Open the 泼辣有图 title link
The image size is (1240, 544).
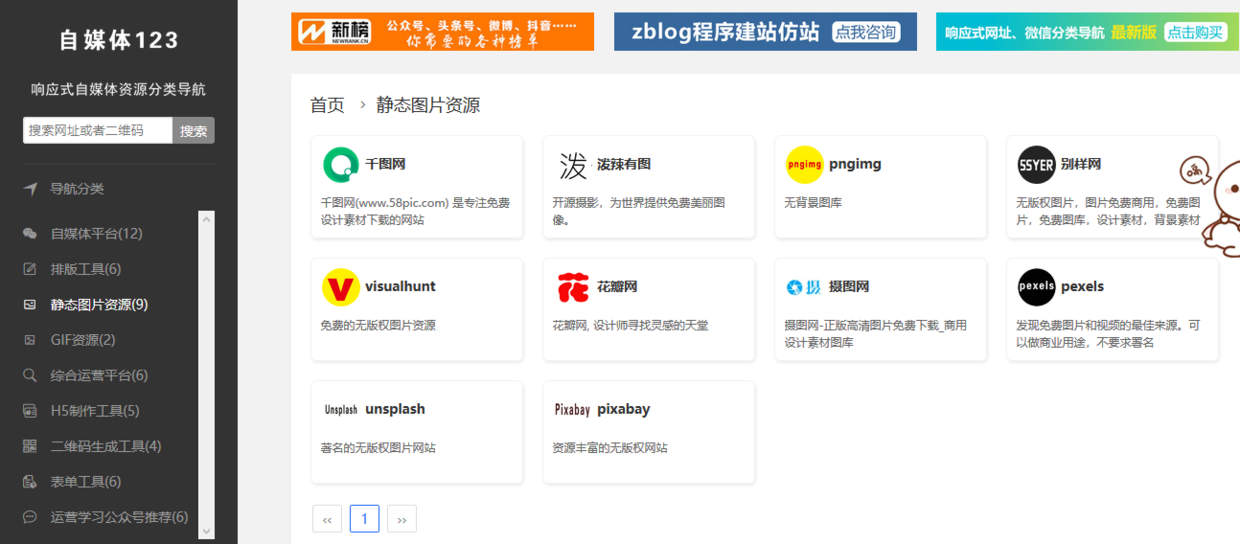pos(624,164)
